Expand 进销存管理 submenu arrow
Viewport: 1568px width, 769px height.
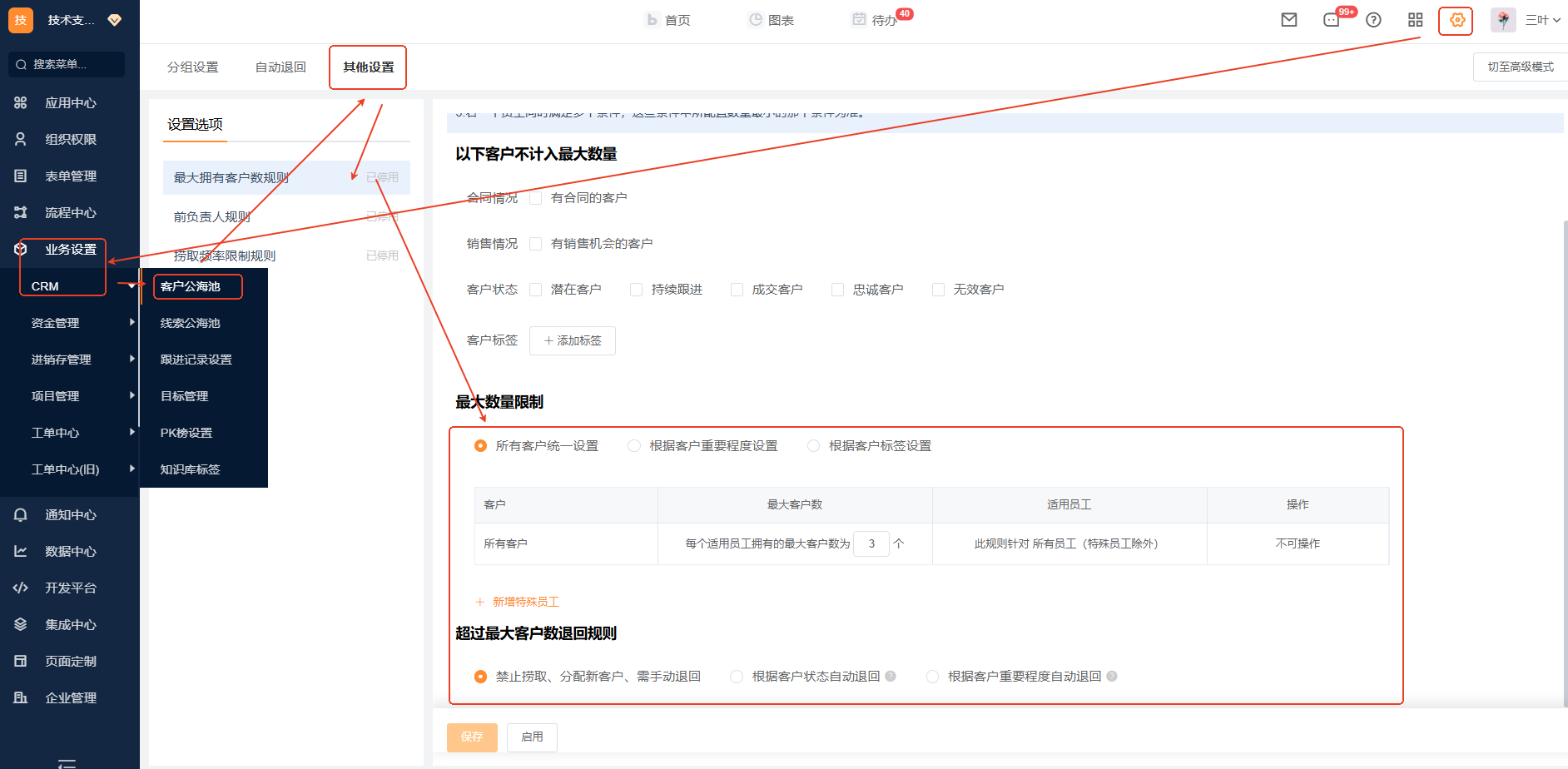131,359
